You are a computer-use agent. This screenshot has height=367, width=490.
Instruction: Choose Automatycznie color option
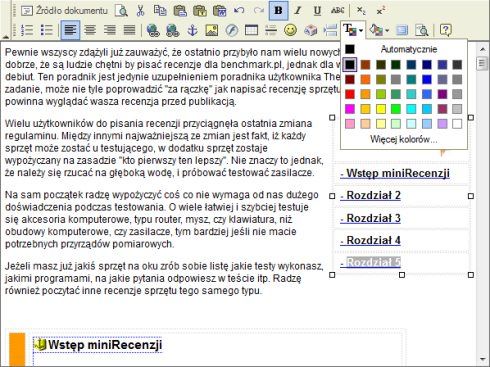click(405, 49)
